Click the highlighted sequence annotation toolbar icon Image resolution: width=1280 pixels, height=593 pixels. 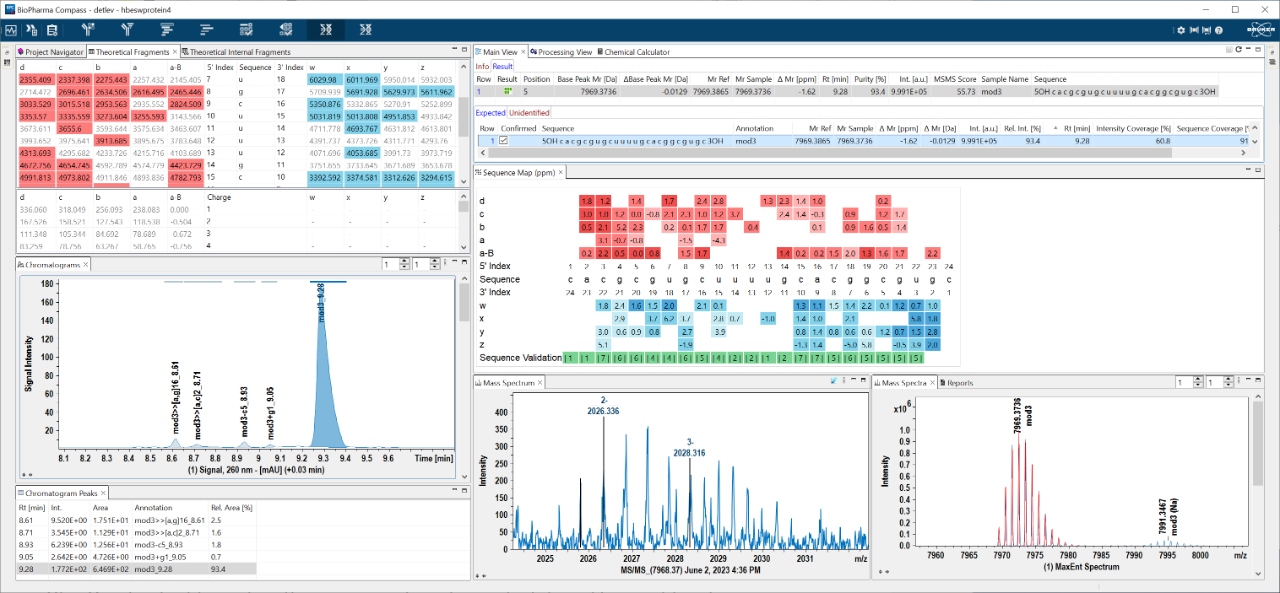(327, 30)
